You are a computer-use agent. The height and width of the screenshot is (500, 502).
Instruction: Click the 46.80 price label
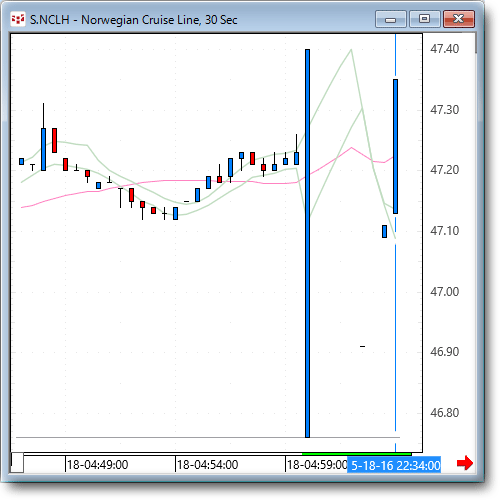click(x=444, y=413)
